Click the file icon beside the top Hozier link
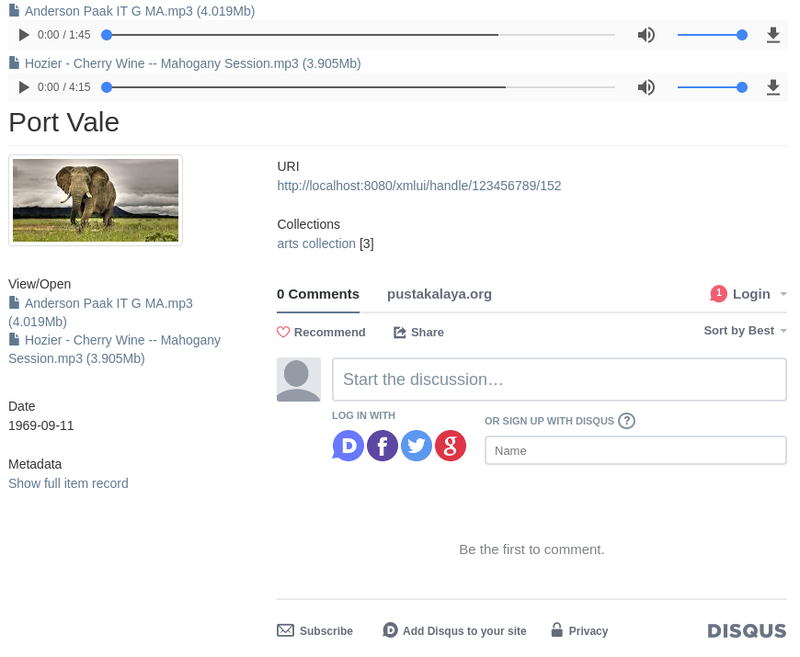The height and width of the screenshot is (657, 800). pos(14,63)
